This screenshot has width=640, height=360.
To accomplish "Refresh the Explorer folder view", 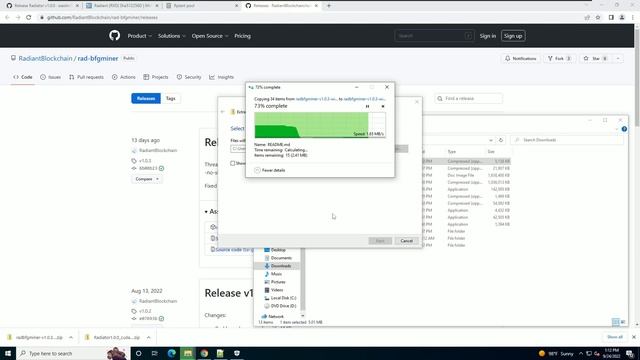I will pyautogui.click(x=501, y=140).
